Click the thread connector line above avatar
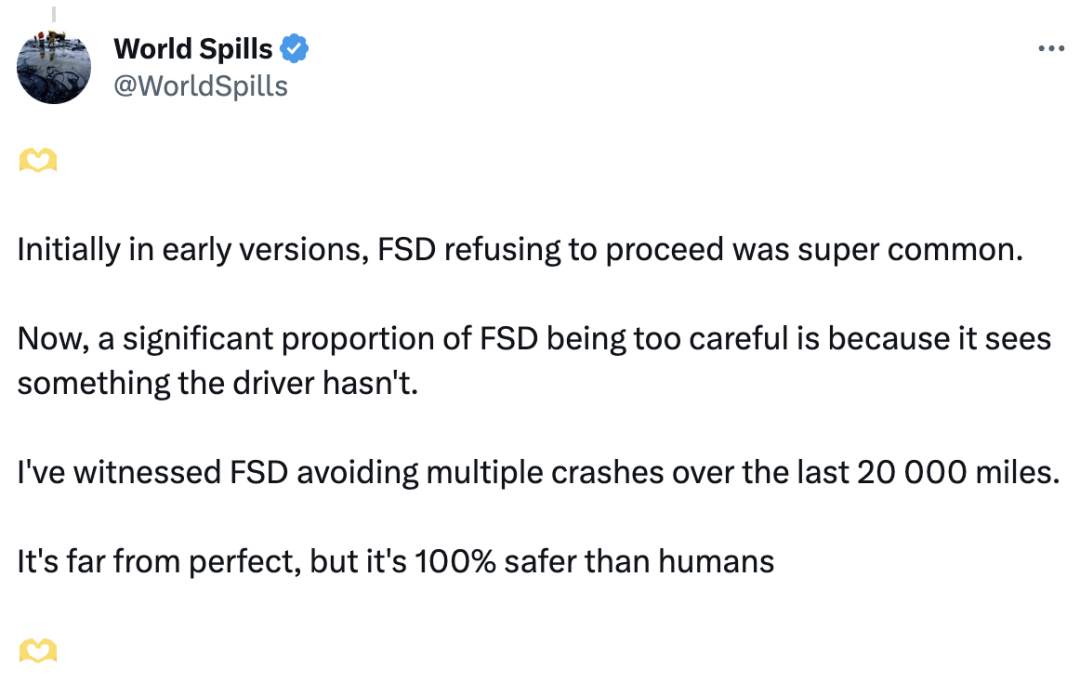Image resolution: width=1080 pixels, height=682 pixels. click(54, 14)
